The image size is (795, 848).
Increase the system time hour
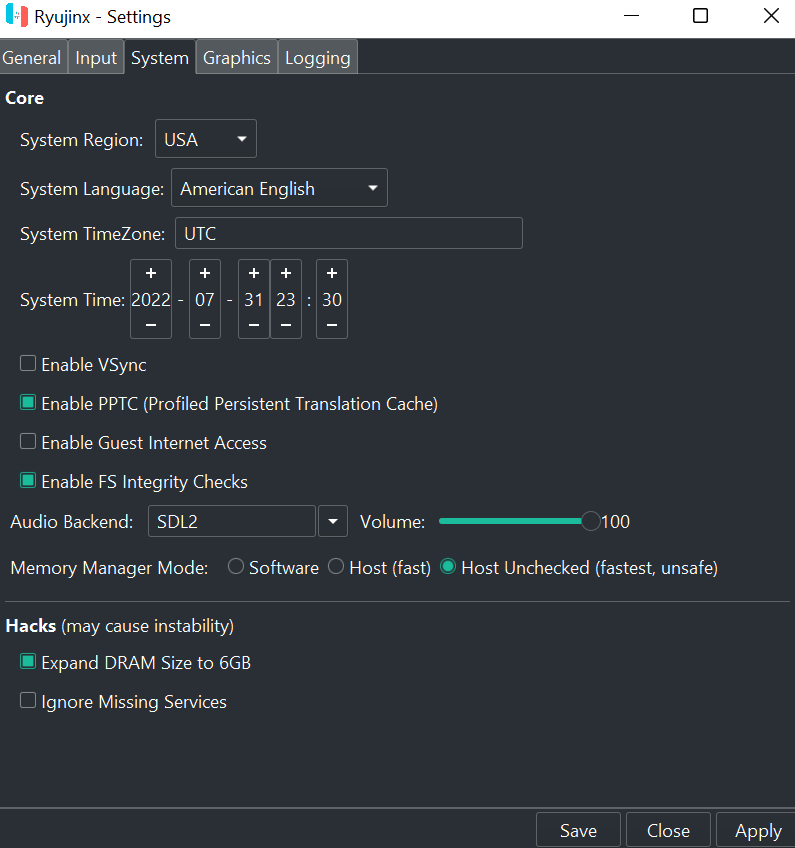pyautogui.click(x=286, y=273)
